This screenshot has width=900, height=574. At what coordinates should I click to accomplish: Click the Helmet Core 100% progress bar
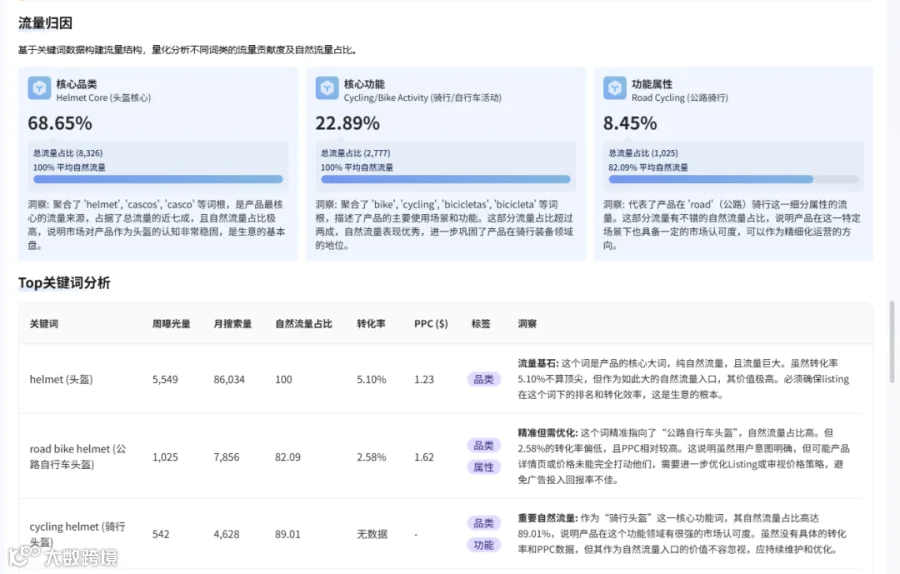point(158,180)
